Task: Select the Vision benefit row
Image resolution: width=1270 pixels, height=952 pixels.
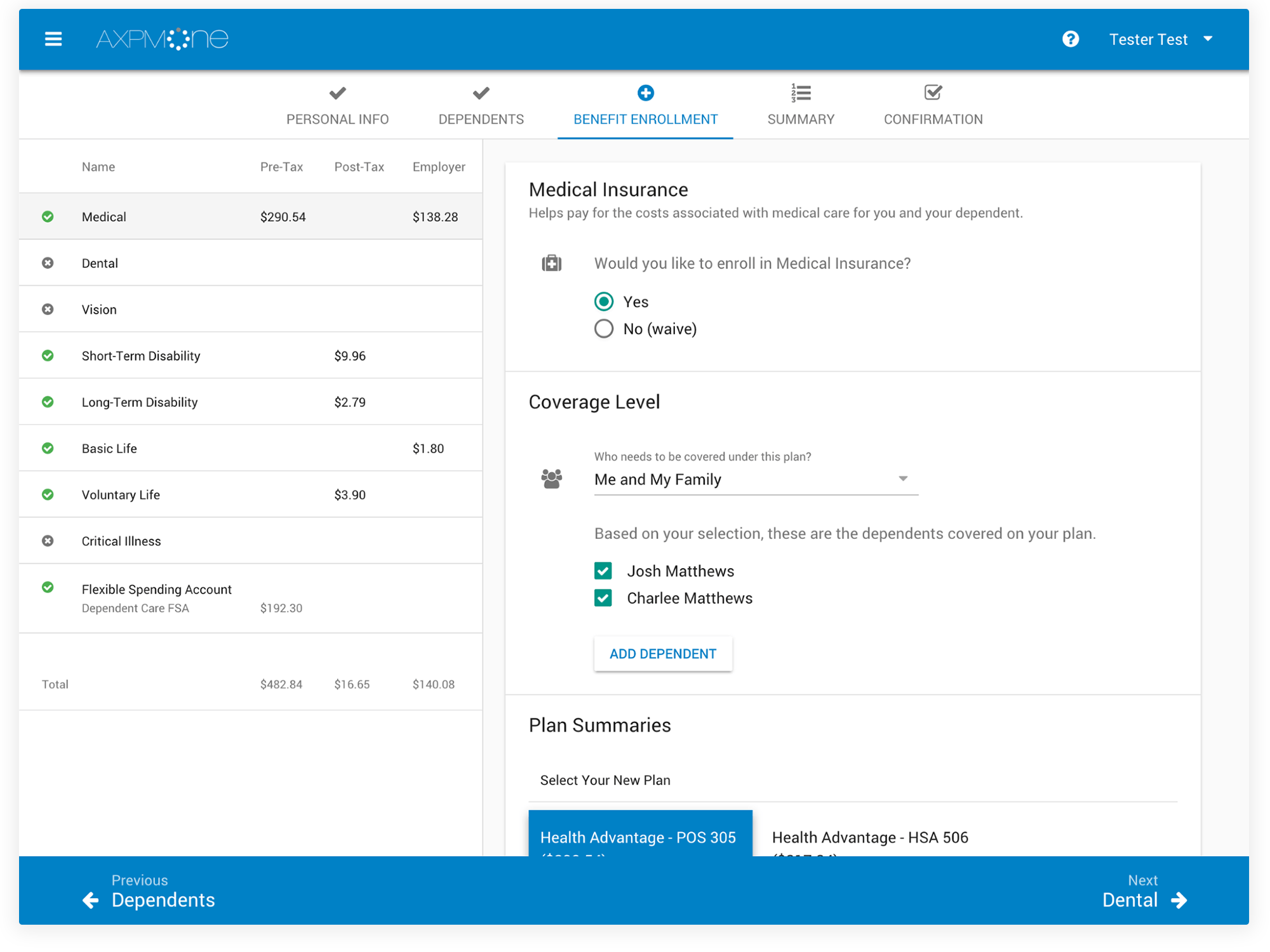Action: tap(251, 309)
